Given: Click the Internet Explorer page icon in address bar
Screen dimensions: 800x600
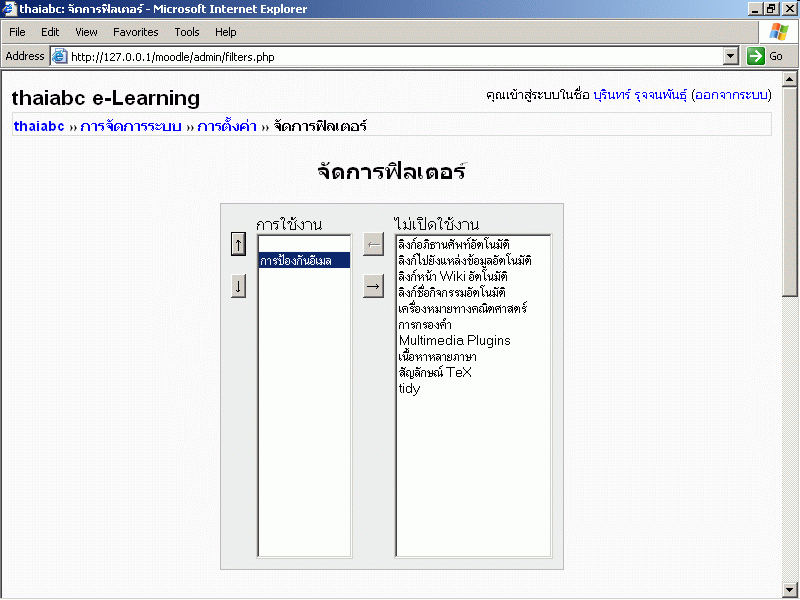Looking at the screenshot, I should pos(59,57).
